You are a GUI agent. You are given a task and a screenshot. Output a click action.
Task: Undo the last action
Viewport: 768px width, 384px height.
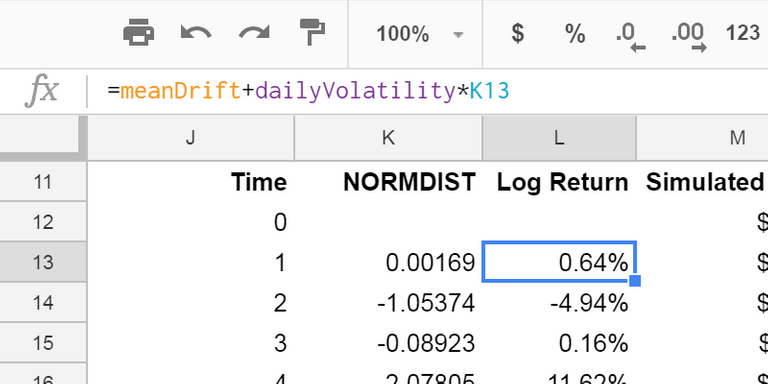[x=196, y=33]
